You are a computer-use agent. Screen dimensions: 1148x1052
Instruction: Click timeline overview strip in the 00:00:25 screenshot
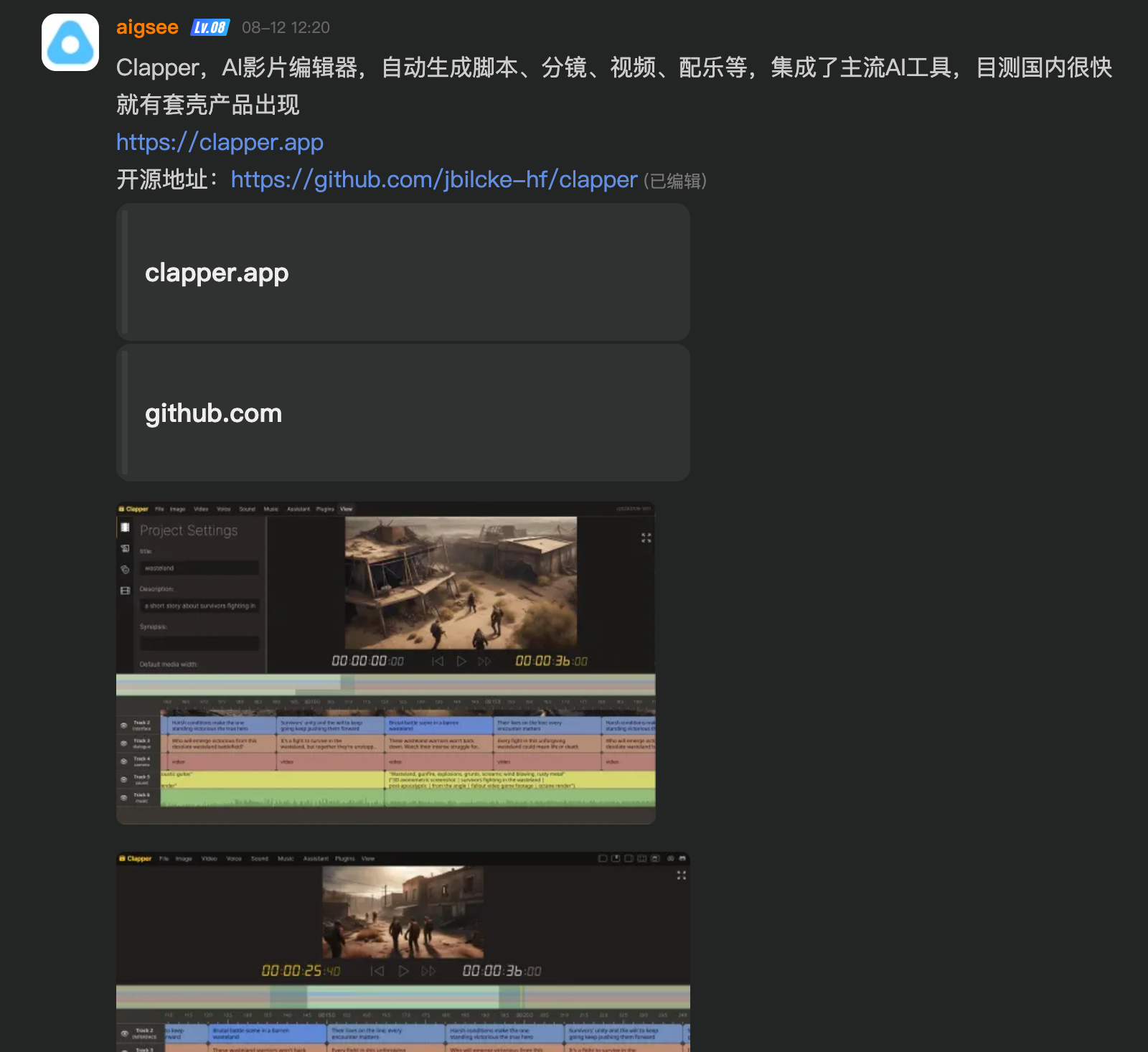tap(403, 997)
